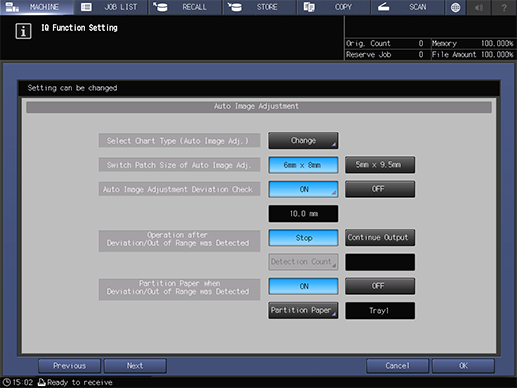Click the Reserve Job value
The height and width of the screenshot is (388, 517).
pyautogui.click(x=421, y=55)
